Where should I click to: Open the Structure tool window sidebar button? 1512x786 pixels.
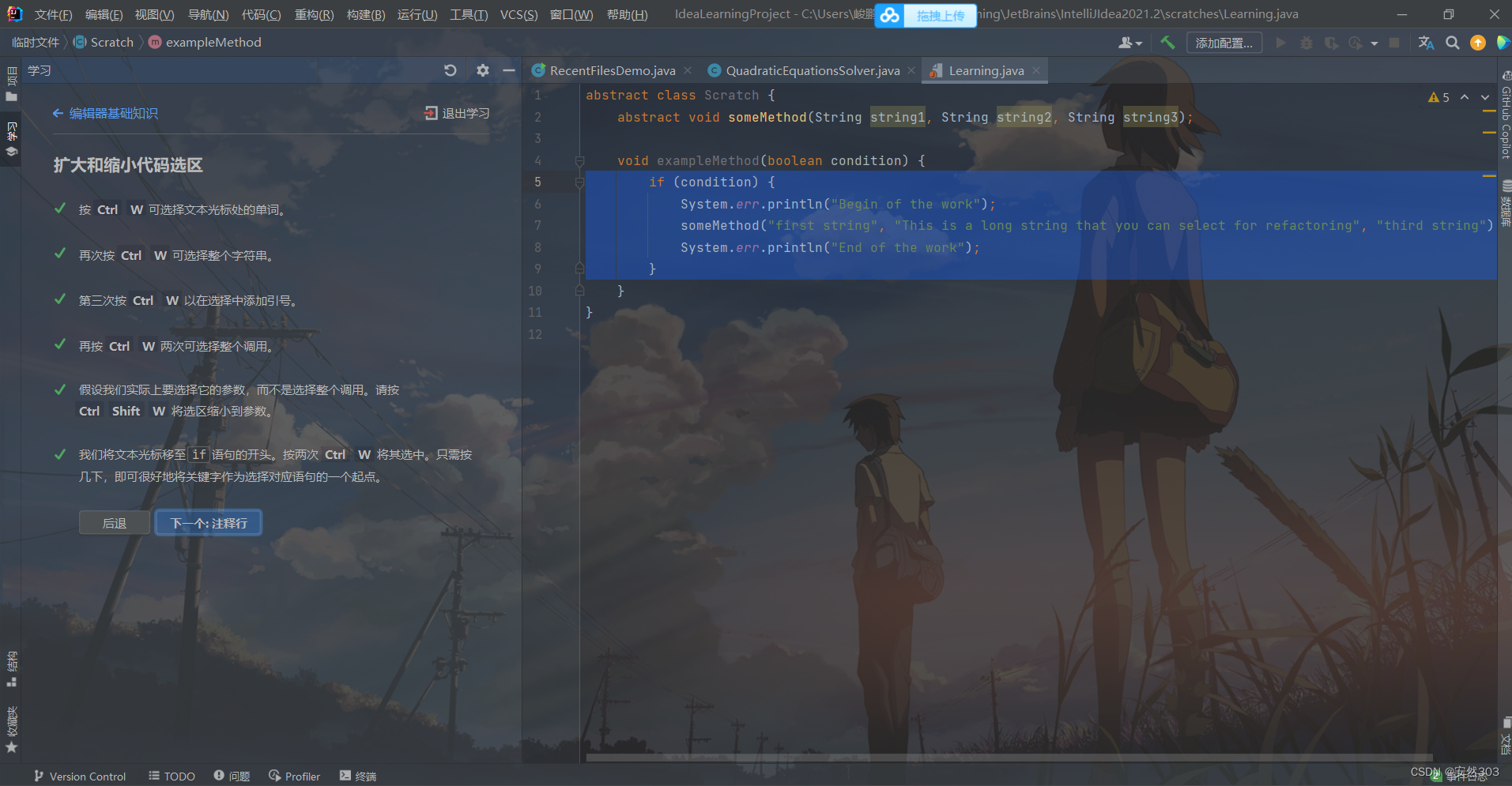click(x=11, y=668)
